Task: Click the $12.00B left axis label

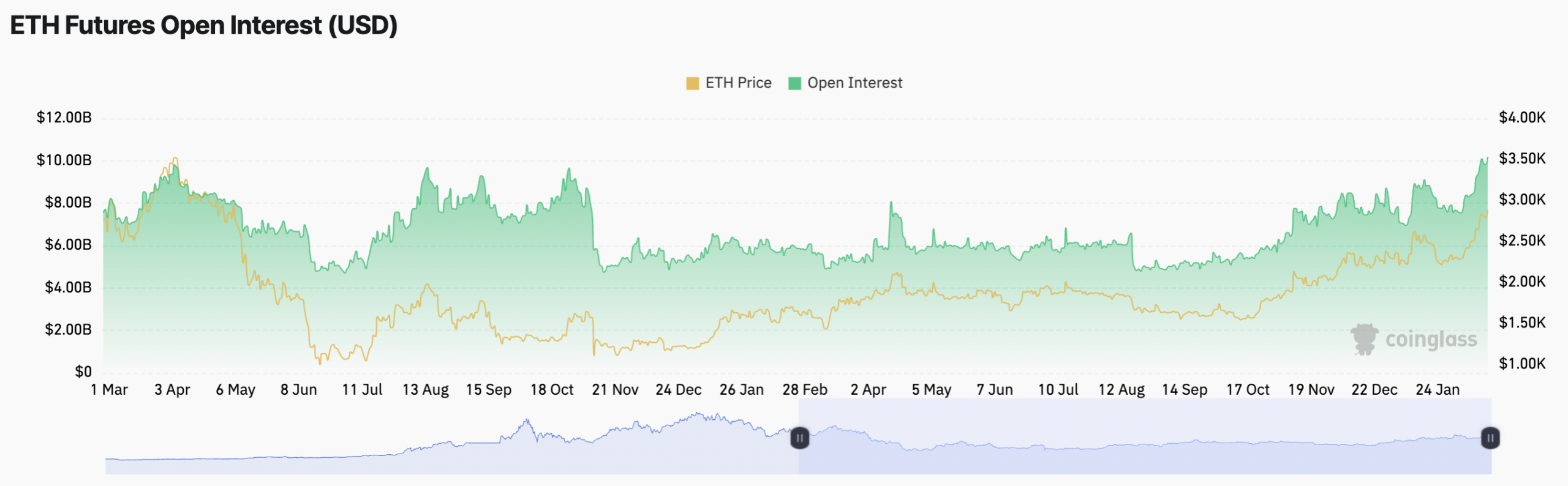Action: click(x=64, y=117)
